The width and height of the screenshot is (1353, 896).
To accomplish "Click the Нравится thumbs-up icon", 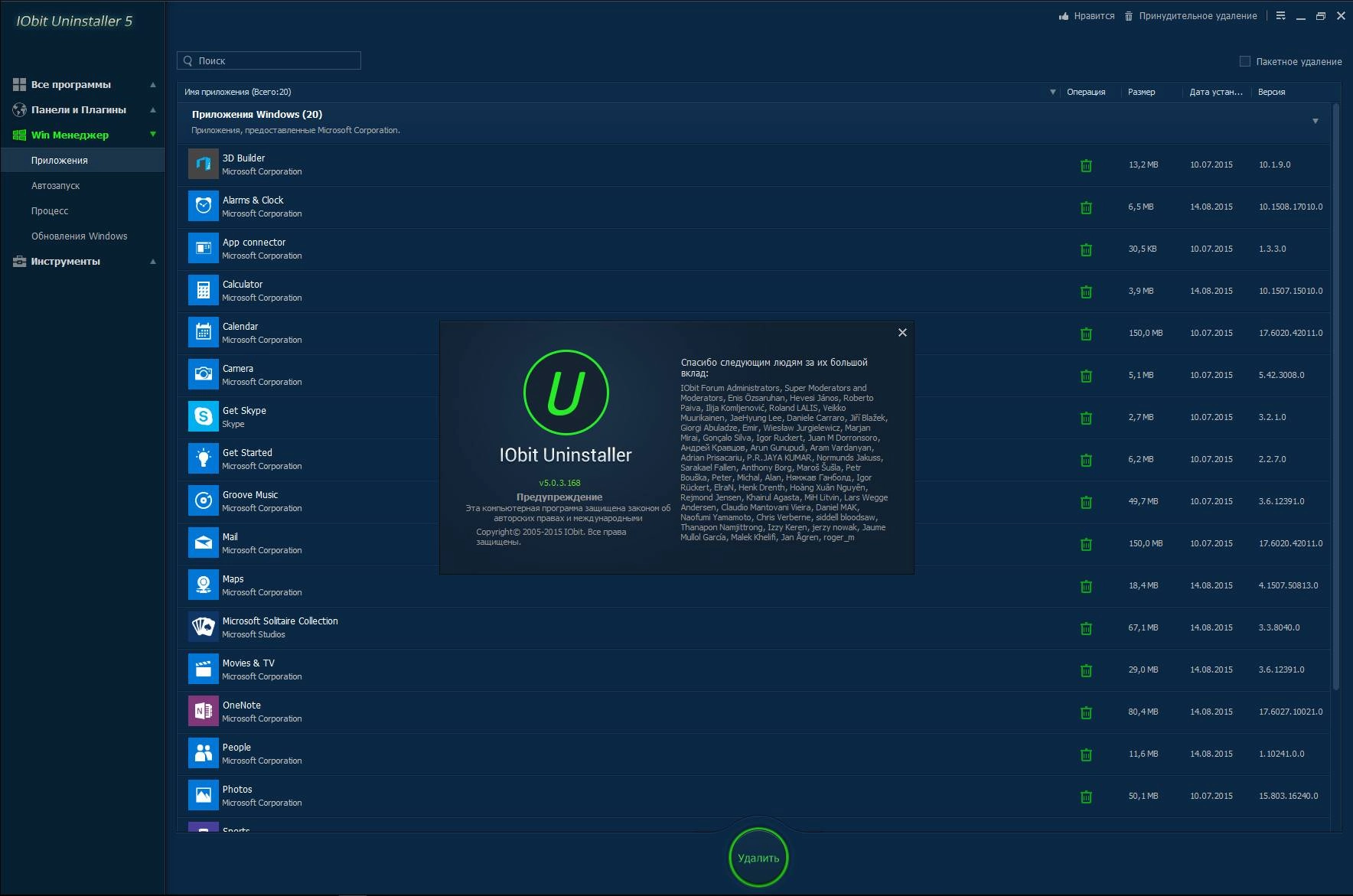I will 1064,16.
